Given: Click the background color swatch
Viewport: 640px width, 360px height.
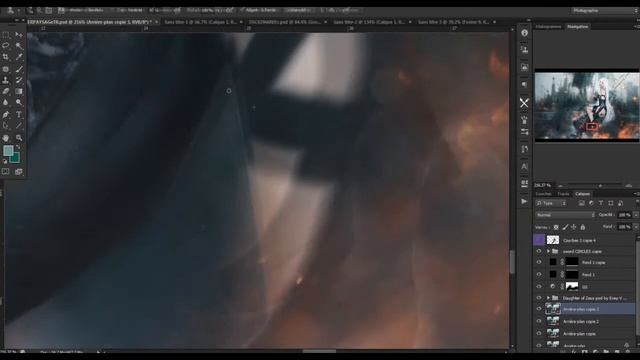Looking at the screenshot, I should tap(16, 158).
